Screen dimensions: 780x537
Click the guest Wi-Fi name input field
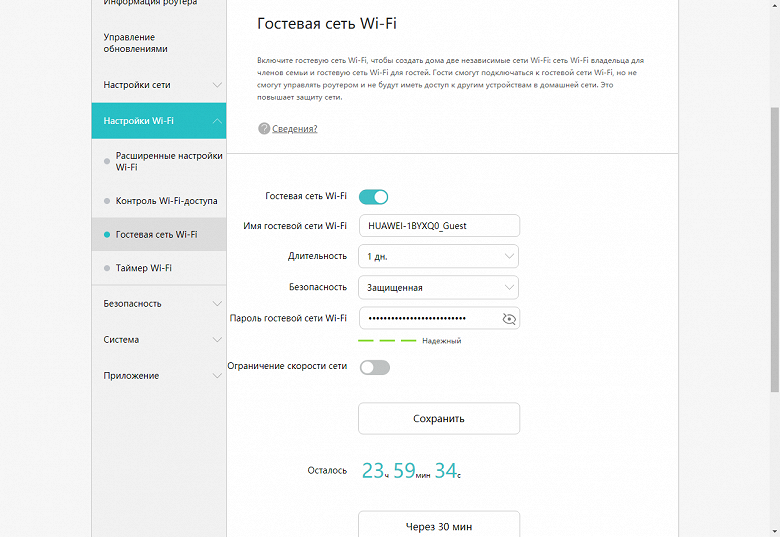[x=438, y=226]
